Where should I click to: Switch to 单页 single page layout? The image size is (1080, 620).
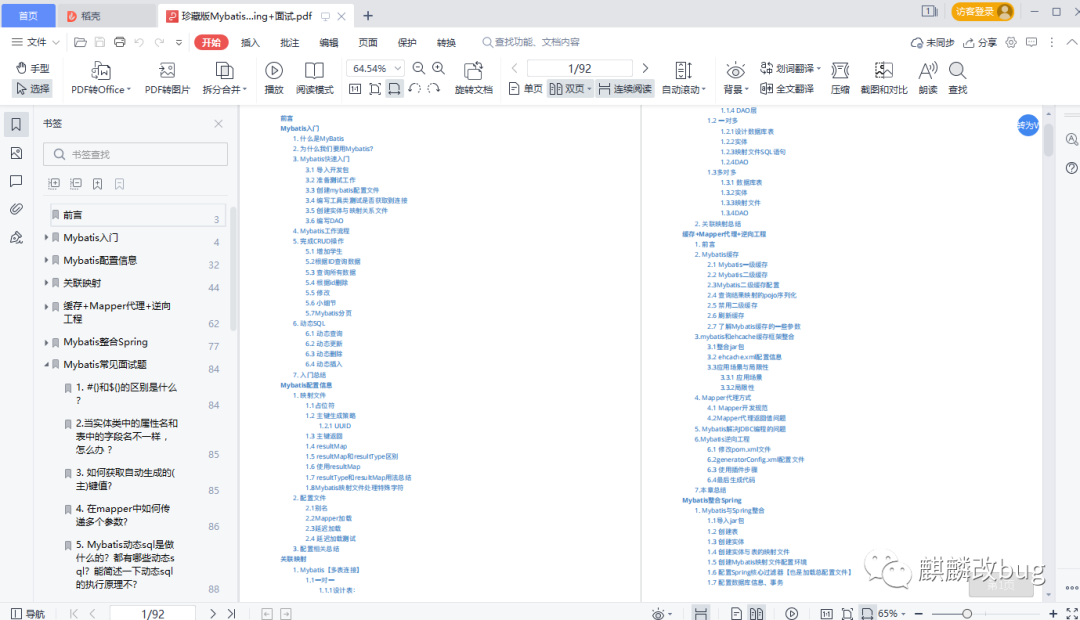[526, 89]
